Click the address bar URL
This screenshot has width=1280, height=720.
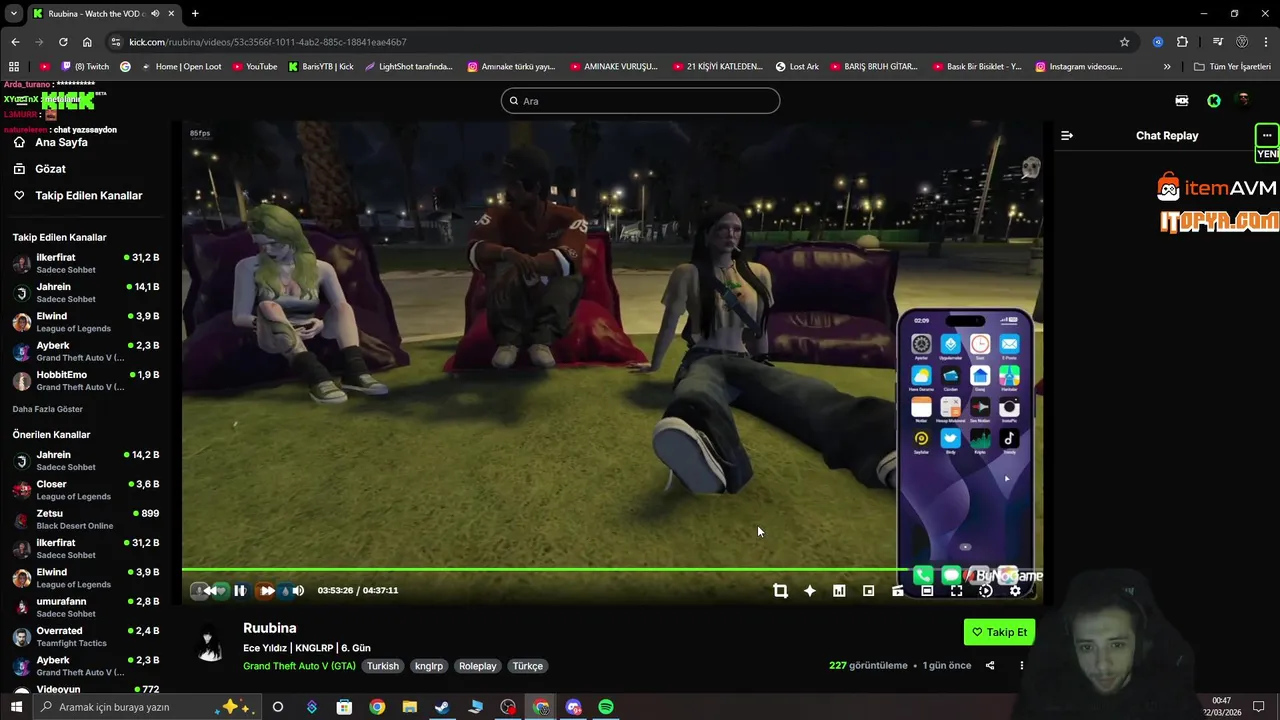pyautogui.click(x=268, y=42)
